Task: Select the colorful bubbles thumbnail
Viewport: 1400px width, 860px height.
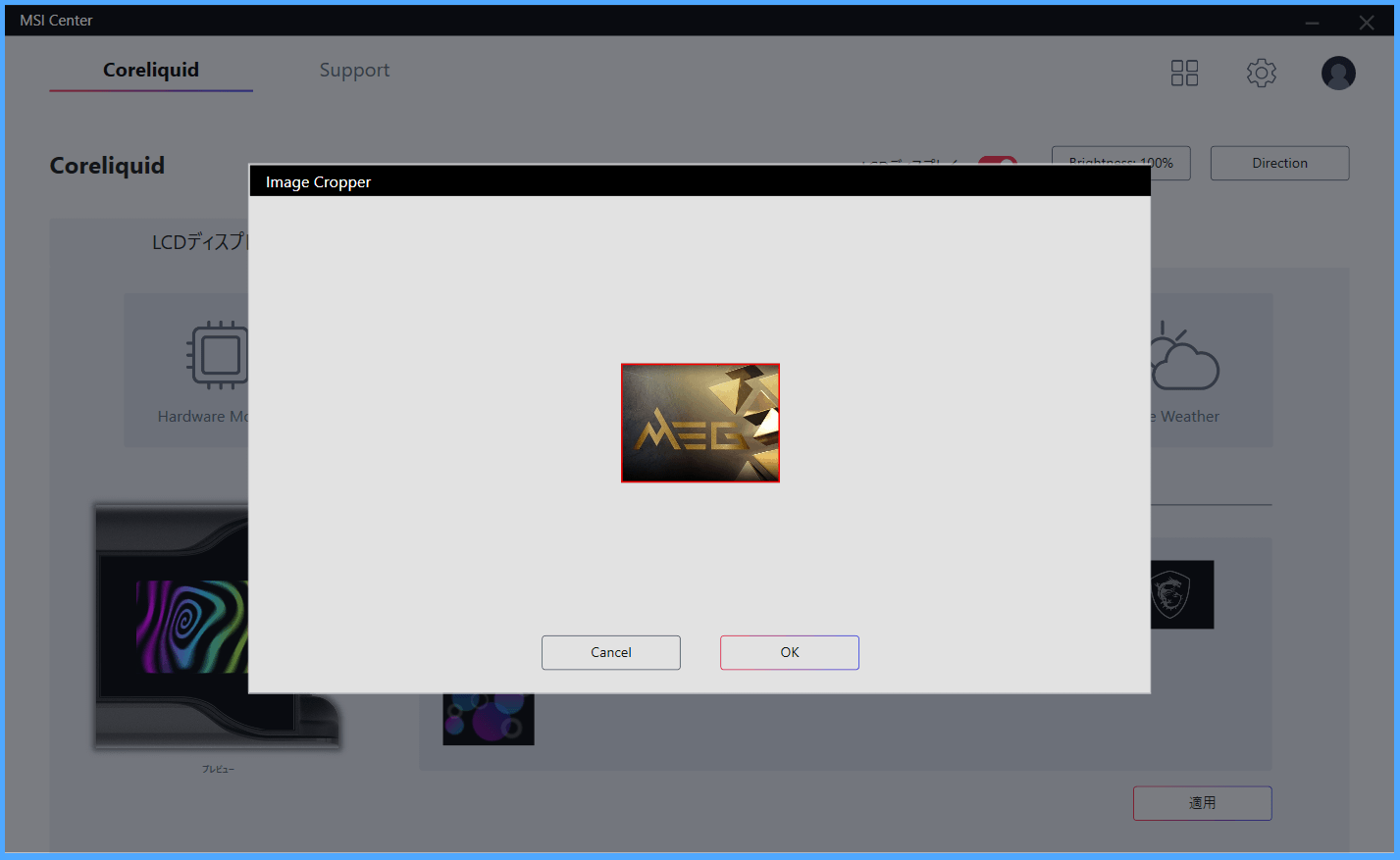Action: click(489, 720)
